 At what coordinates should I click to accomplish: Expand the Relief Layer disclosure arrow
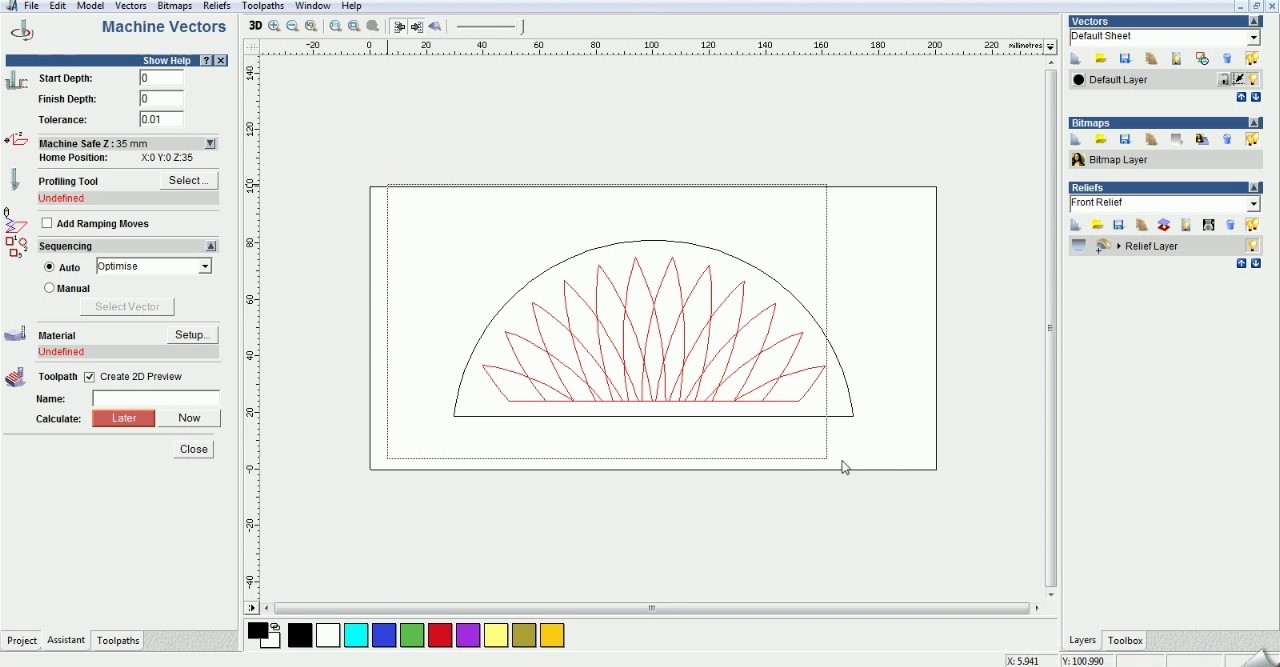(x=1119, y=246)
